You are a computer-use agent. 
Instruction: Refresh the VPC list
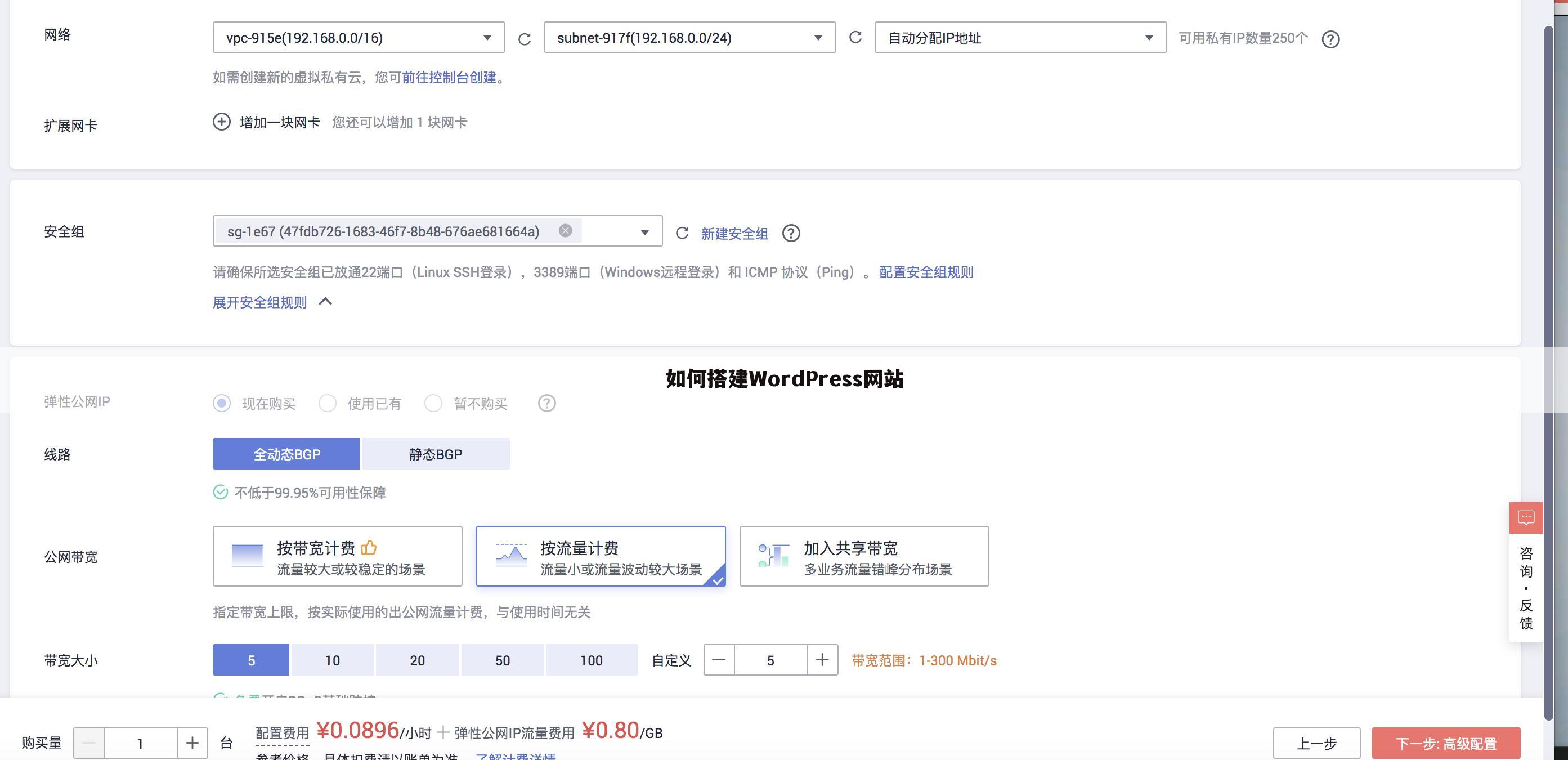(524, 37)
